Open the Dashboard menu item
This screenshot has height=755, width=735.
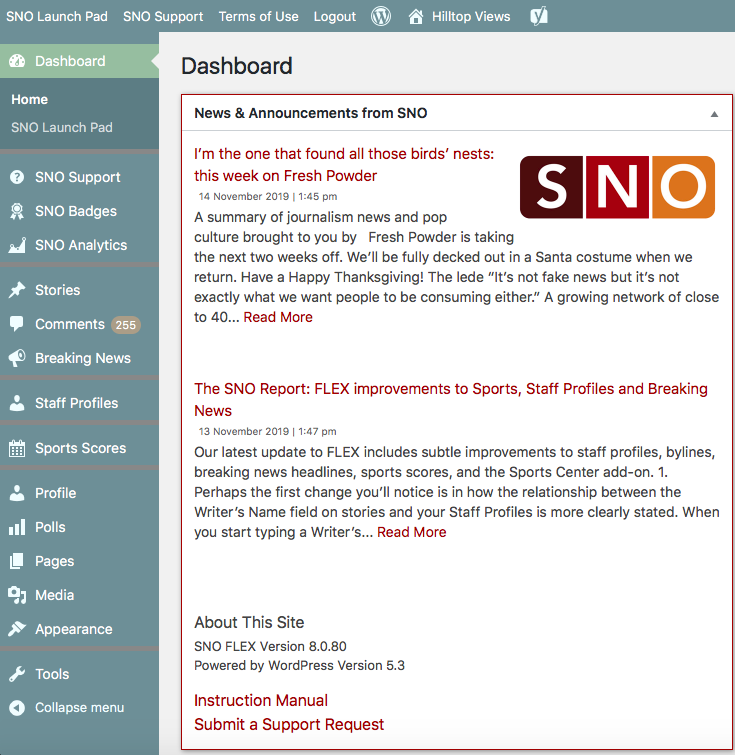pyautogui.click(x=70, y=61)
